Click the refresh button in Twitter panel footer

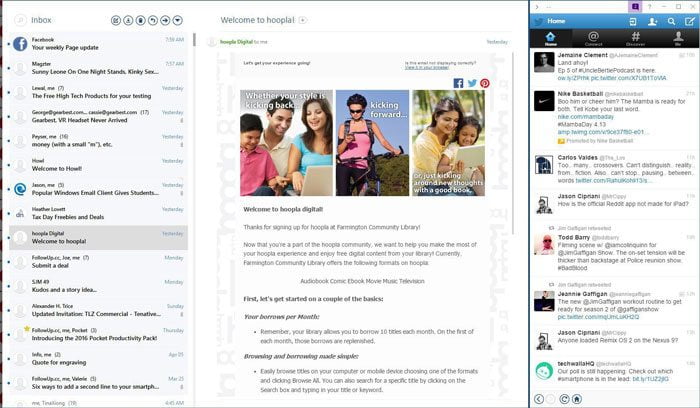564,399
